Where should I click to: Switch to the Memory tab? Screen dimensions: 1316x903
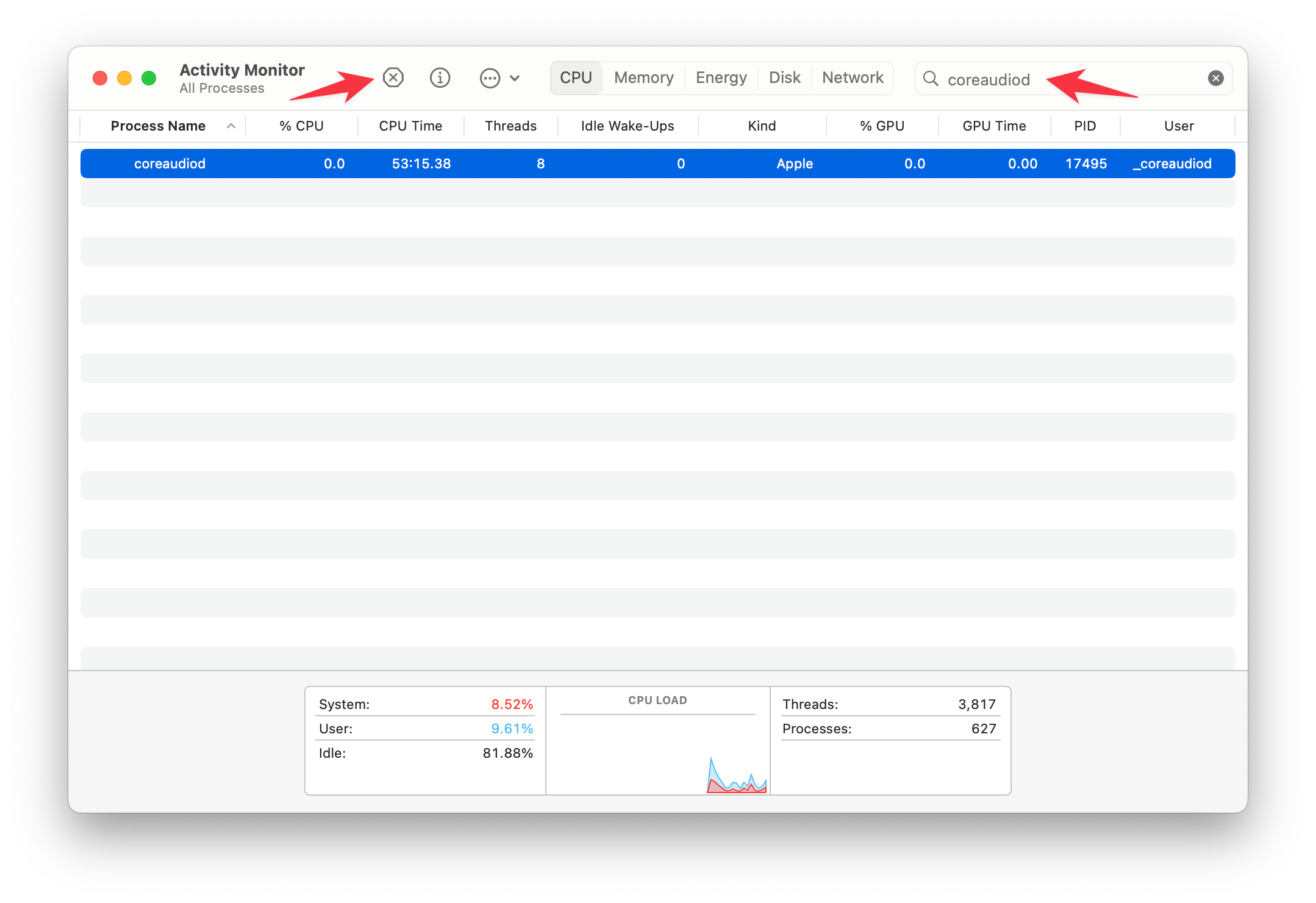coord(643,77)
